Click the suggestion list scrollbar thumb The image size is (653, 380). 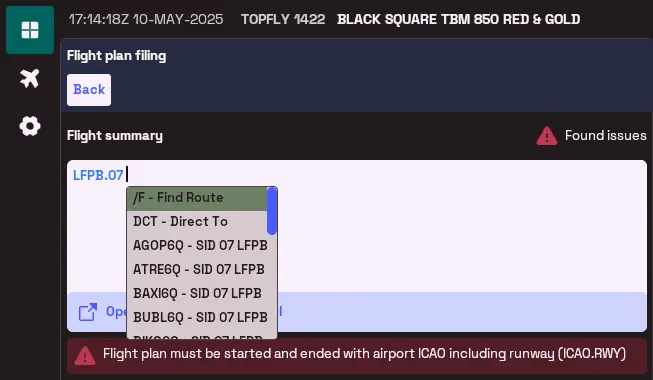(272, 211)
